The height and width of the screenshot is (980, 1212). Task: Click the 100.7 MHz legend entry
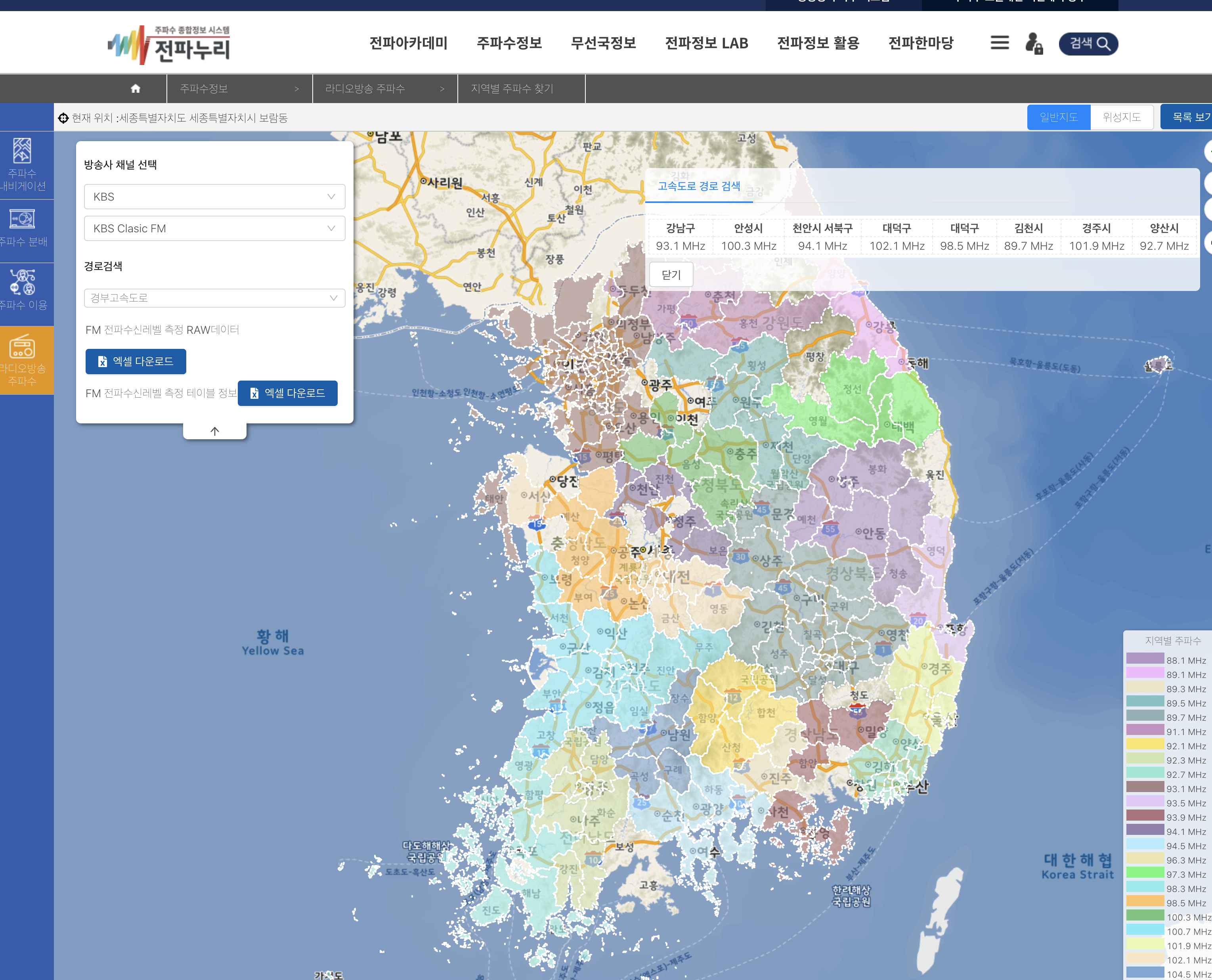click(1168, 930)
